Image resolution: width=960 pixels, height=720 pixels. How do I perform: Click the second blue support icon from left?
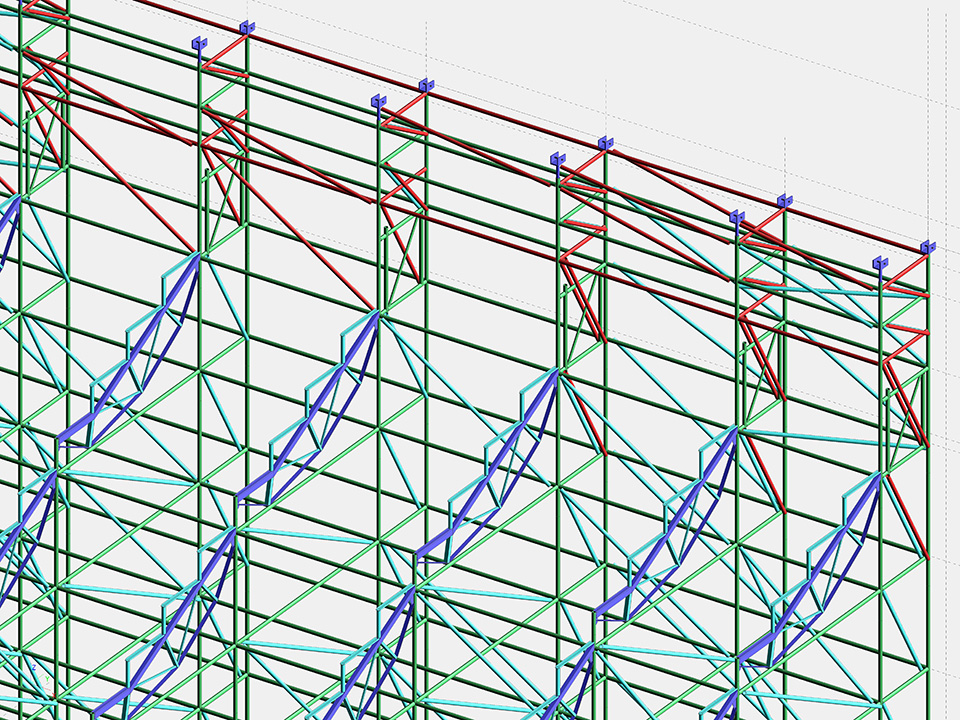coord(247,27)
